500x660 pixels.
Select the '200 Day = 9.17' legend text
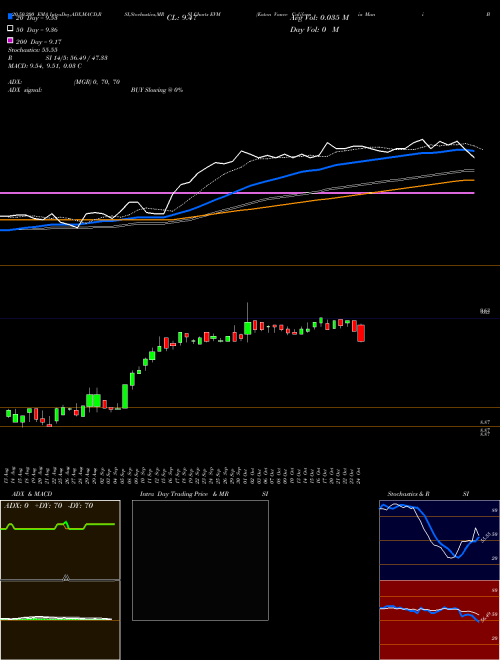point(39,42)
